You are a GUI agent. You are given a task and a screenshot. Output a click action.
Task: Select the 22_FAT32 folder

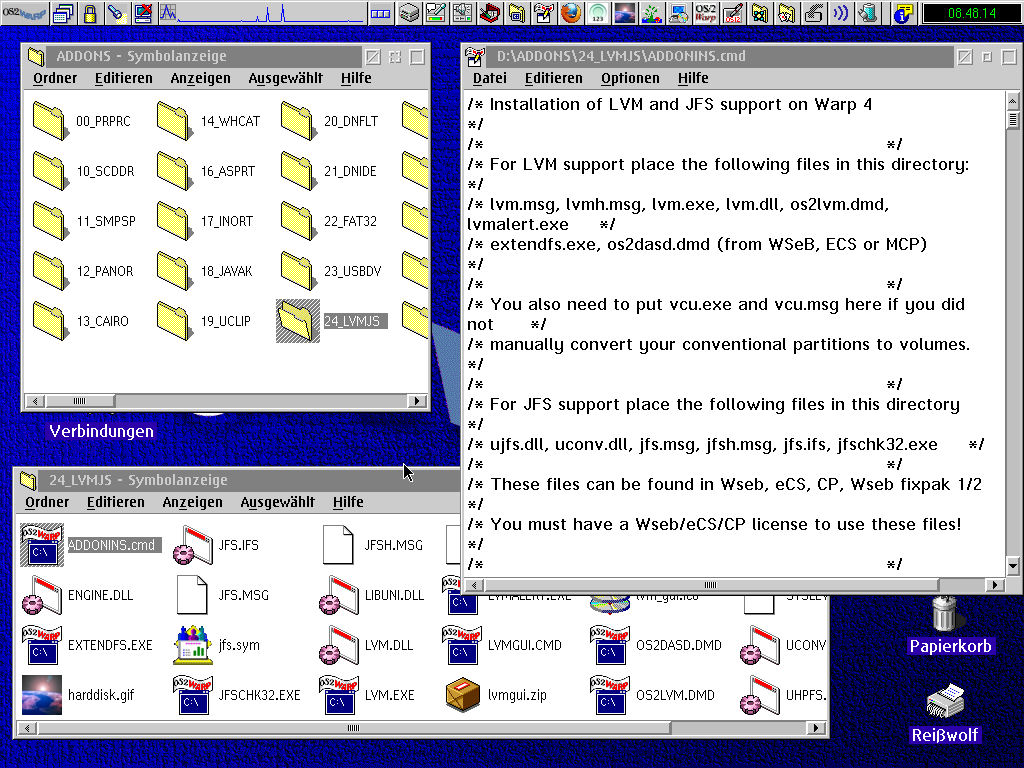coord(298,221)
